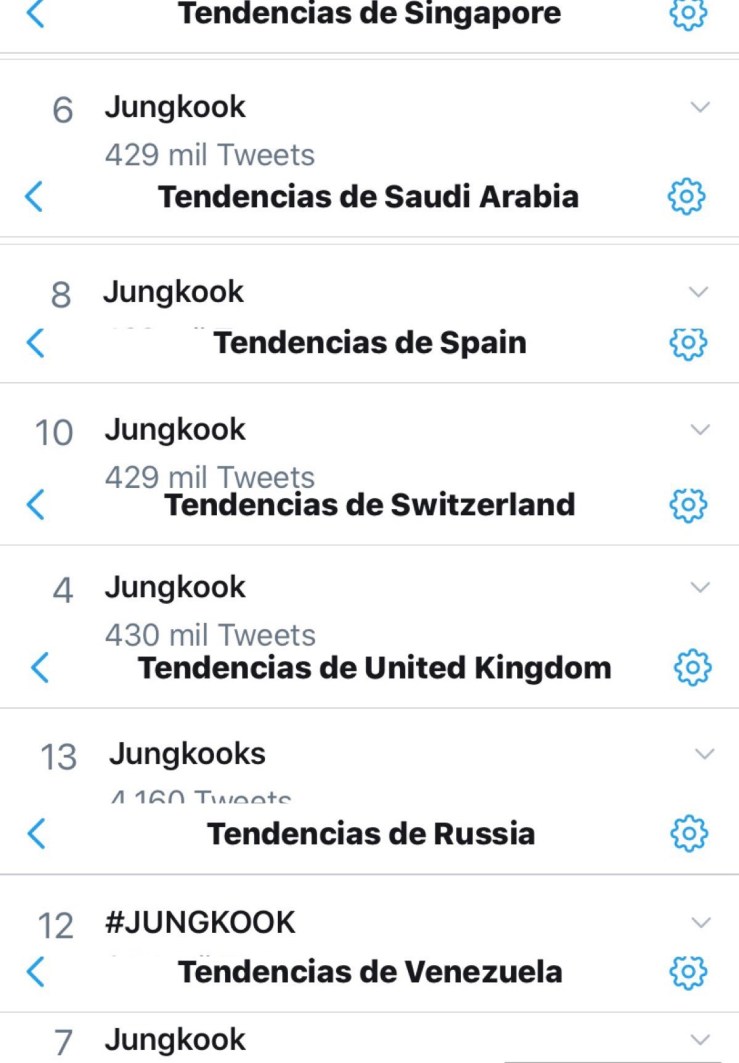Go back from Saudi Arabia trends
This screenshot has width=739, height=1063.
35,196
